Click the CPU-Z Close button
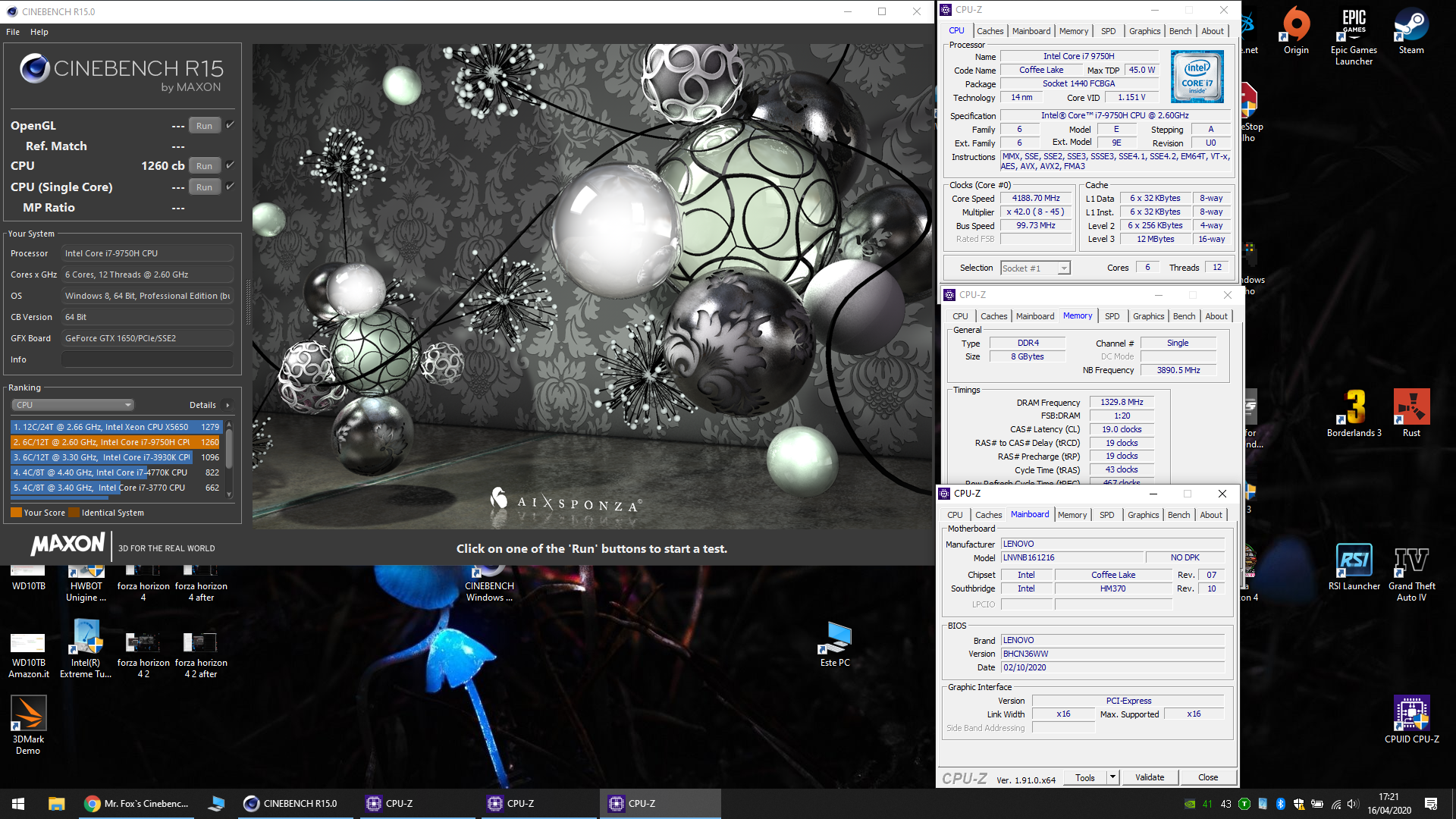 [x=1208, y=777]
